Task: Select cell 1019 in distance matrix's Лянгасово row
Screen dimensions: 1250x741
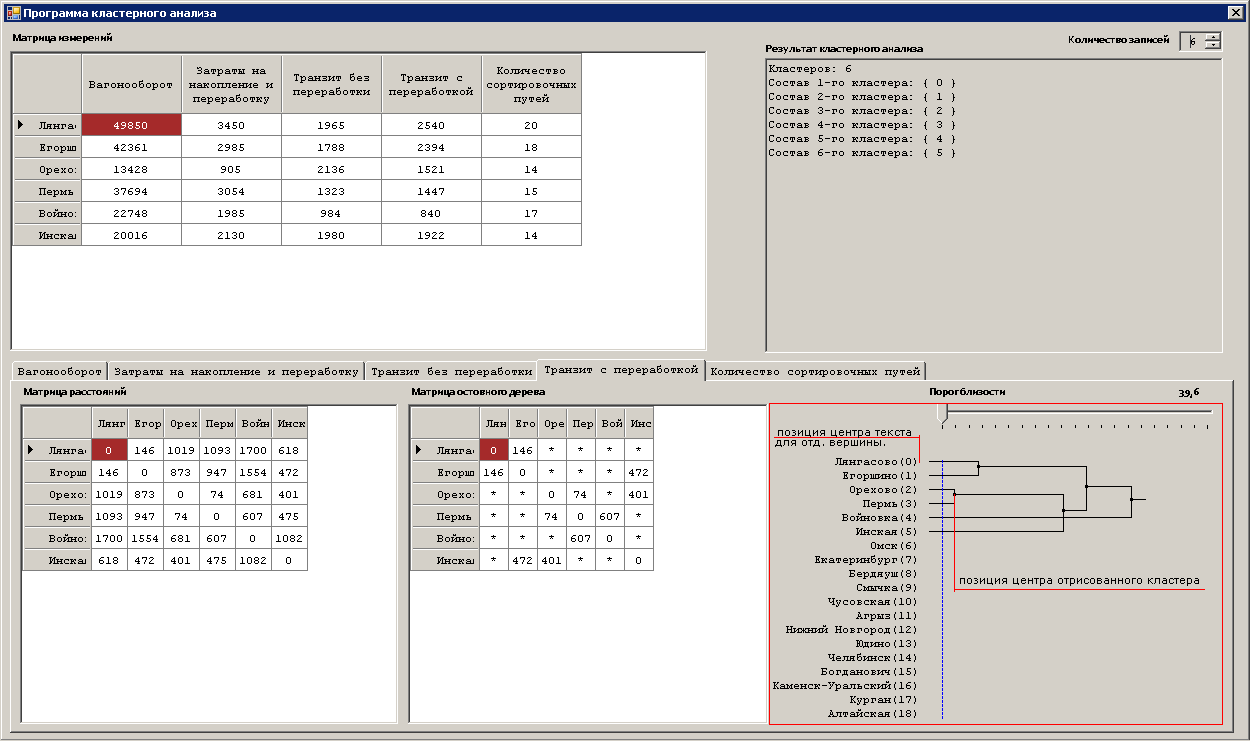Action: [181, 451]
